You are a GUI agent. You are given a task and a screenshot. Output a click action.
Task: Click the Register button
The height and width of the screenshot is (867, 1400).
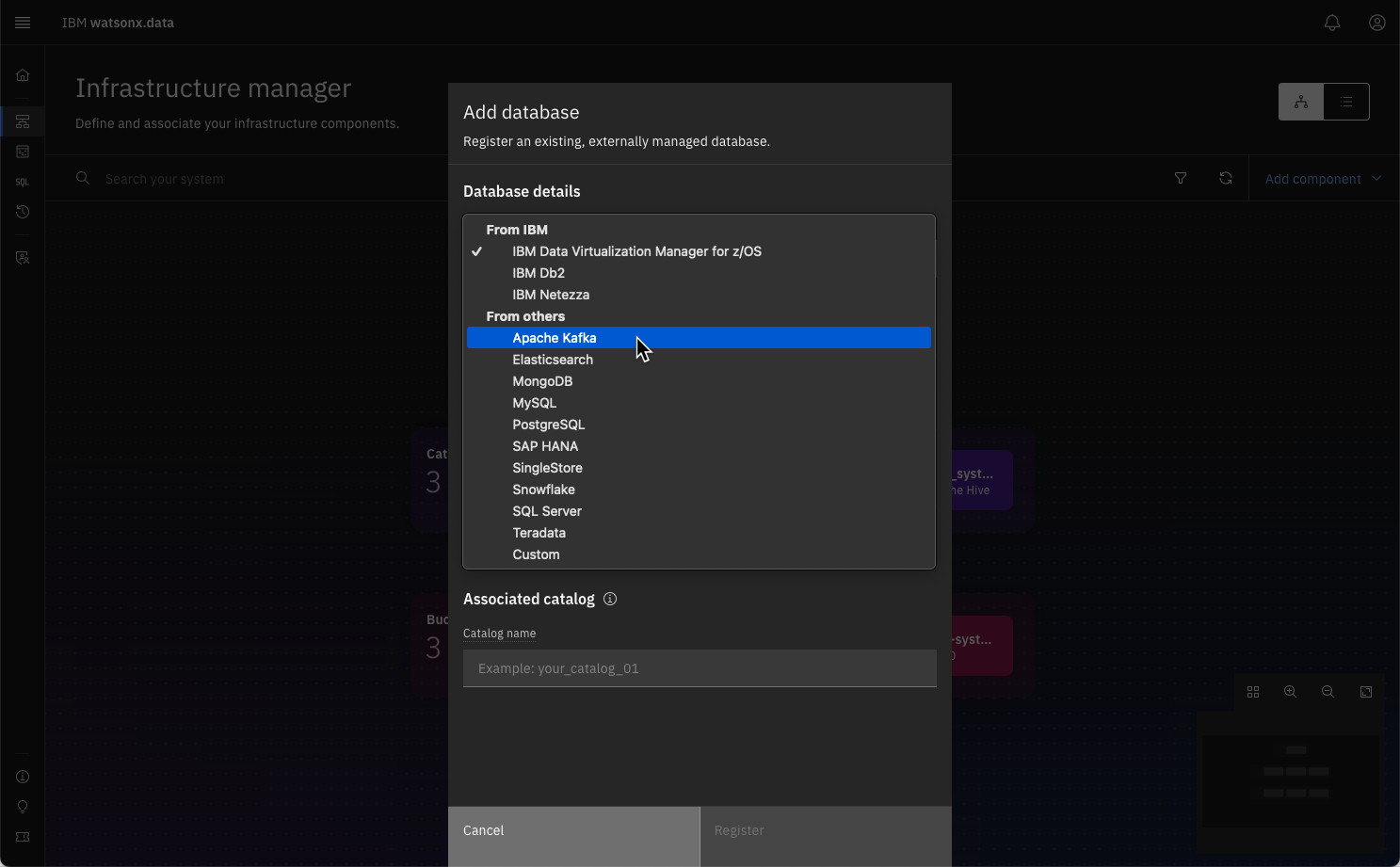pos(826,837)
